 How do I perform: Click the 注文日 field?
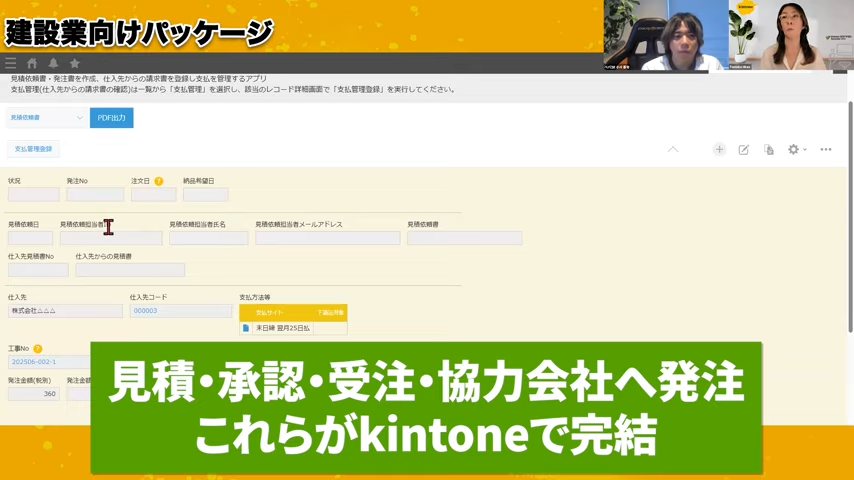coord(154,195)
